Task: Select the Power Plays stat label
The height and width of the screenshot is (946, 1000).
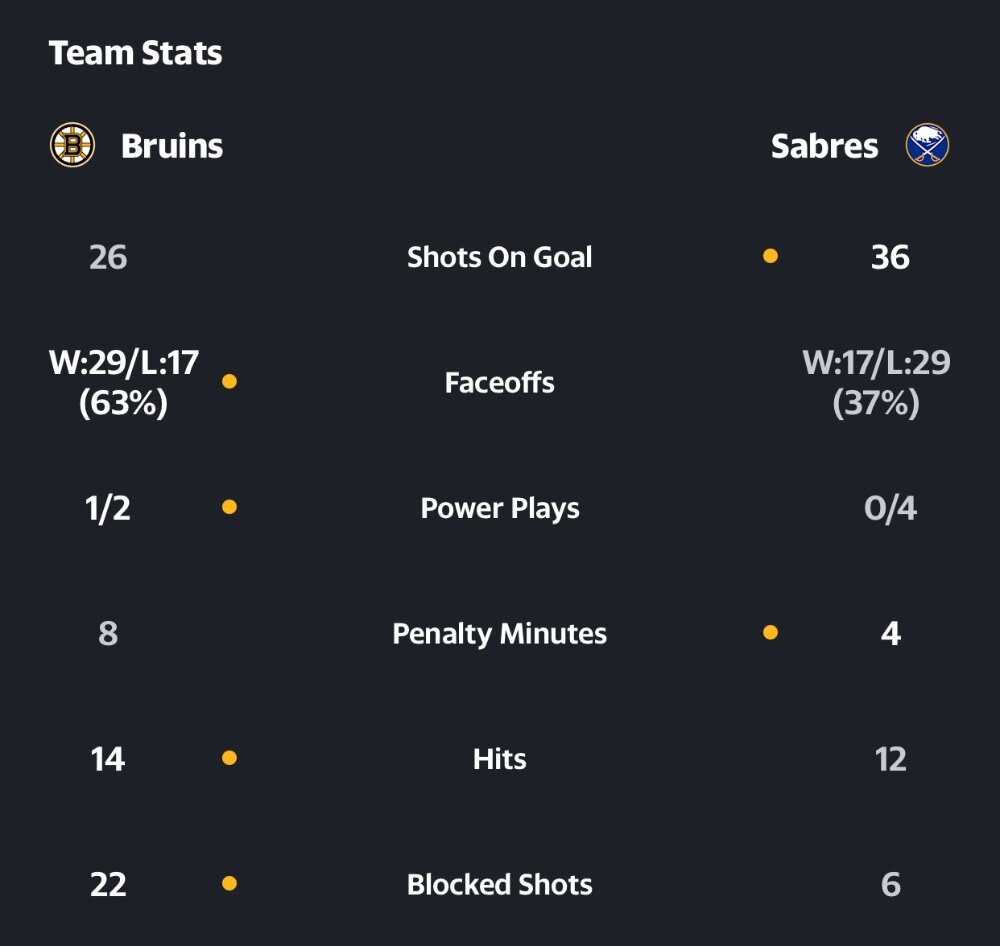Action: [499, 508]
